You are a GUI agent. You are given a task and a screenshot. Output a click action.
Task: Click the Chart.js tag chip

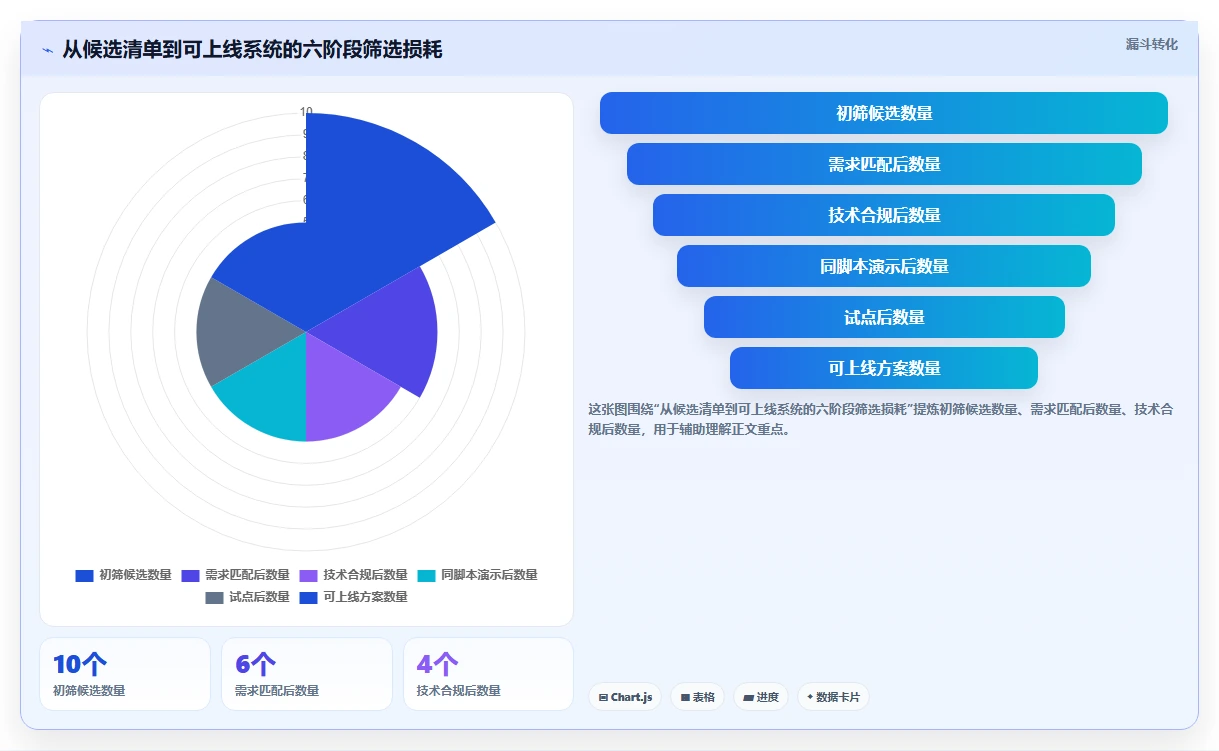click(x=625, y=697)
